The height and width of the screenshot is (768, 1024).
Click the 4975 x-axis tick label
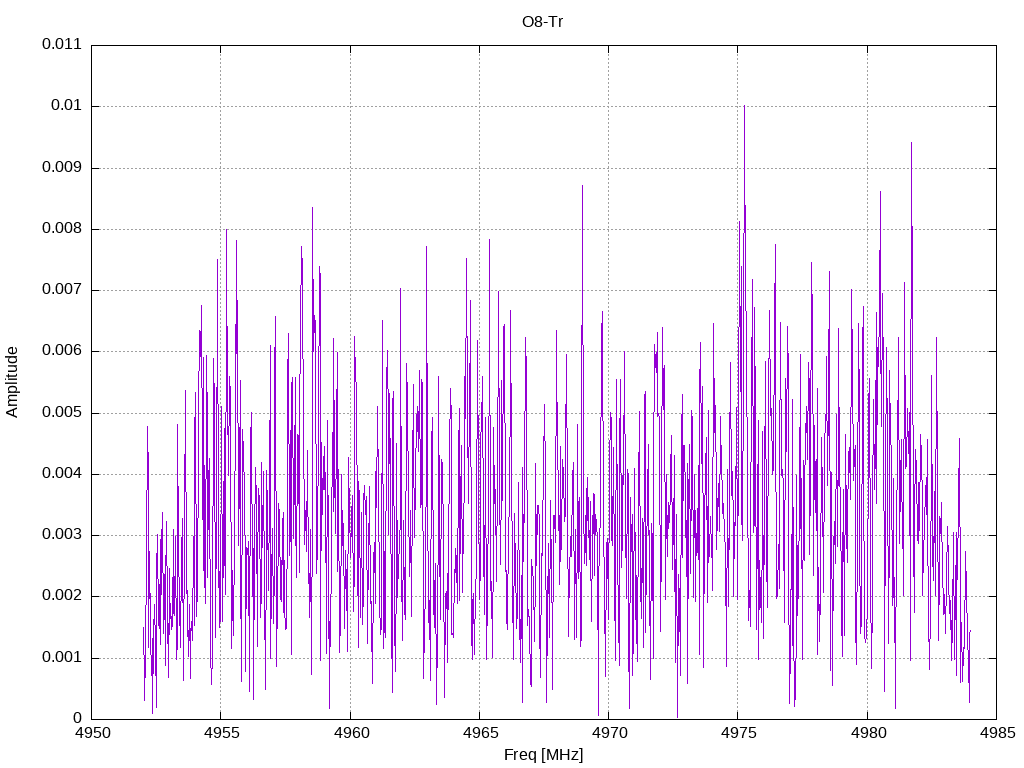739,733
